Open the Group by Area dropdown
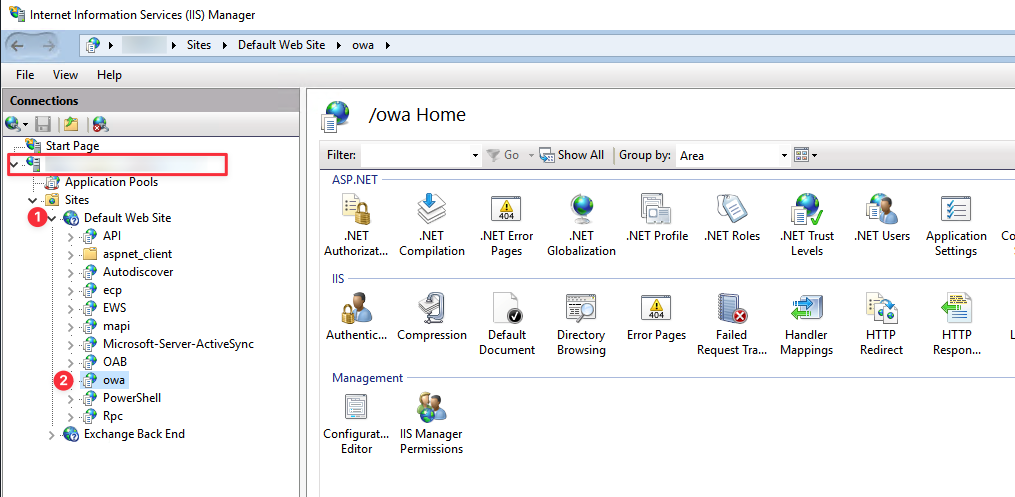The image size is (1015, 497). [784, 156]
